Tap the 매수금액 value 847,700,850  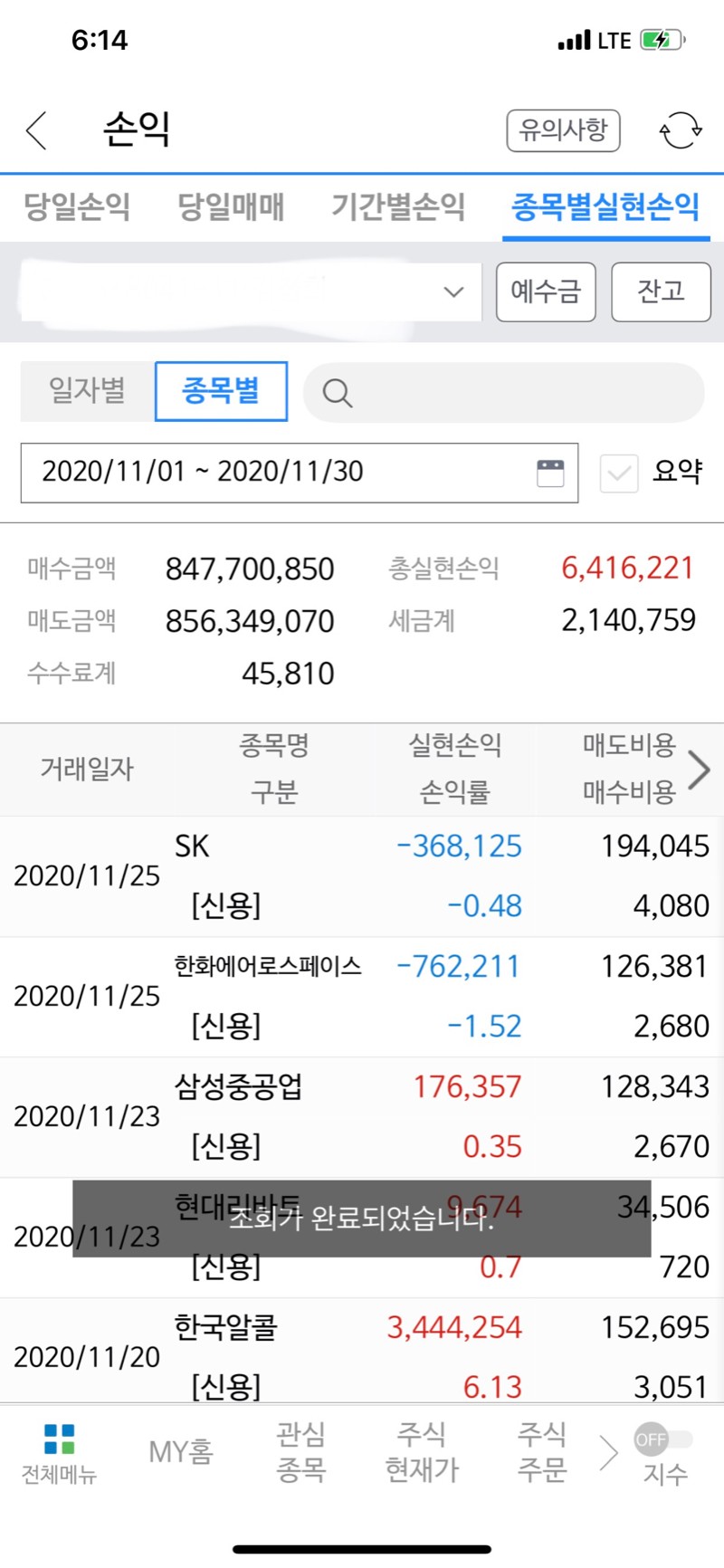coord(250,569)
